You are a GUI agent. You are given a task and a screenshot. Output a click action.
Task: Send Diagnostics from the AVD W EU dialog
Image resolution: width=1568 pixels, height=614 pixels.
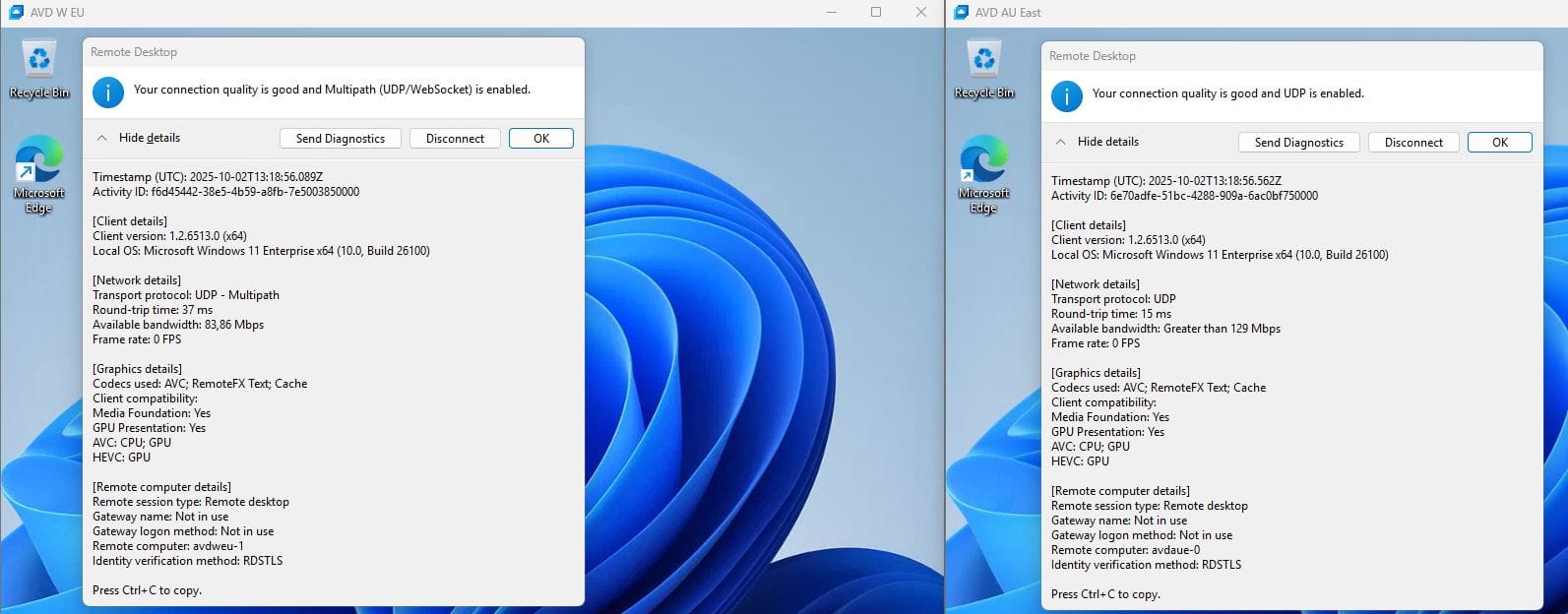pyautogui.click(x=341, y=139)
